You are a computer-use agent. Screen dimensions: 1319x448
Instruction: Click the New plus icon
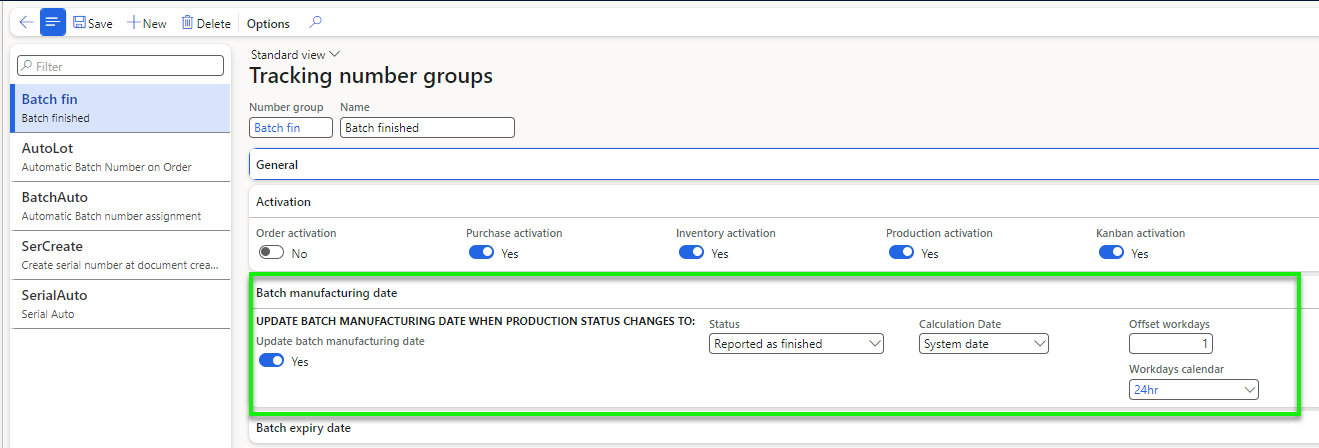click(133, 23)
